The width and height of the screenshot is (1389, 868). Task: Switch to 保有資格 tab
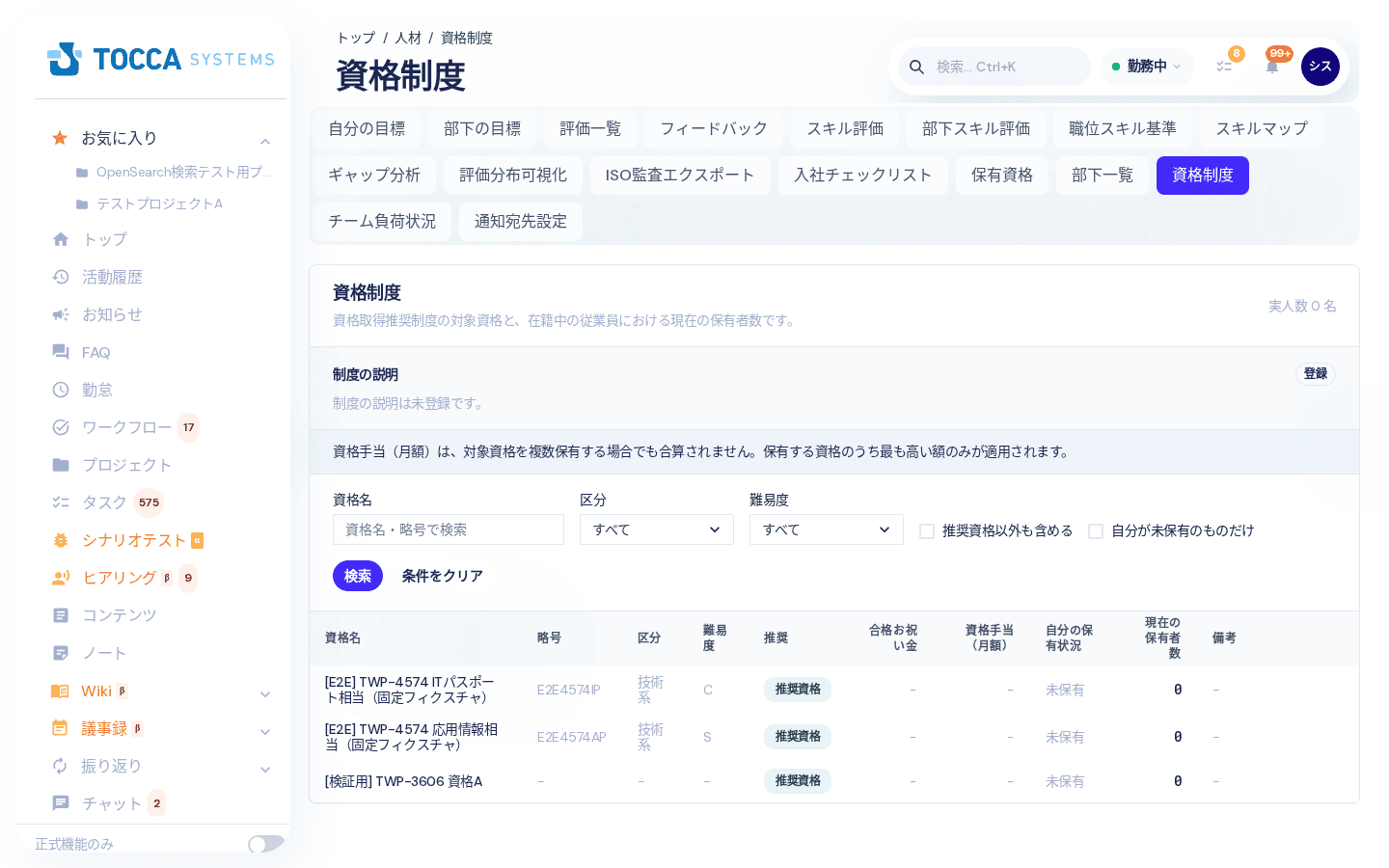coord(1002,176)
